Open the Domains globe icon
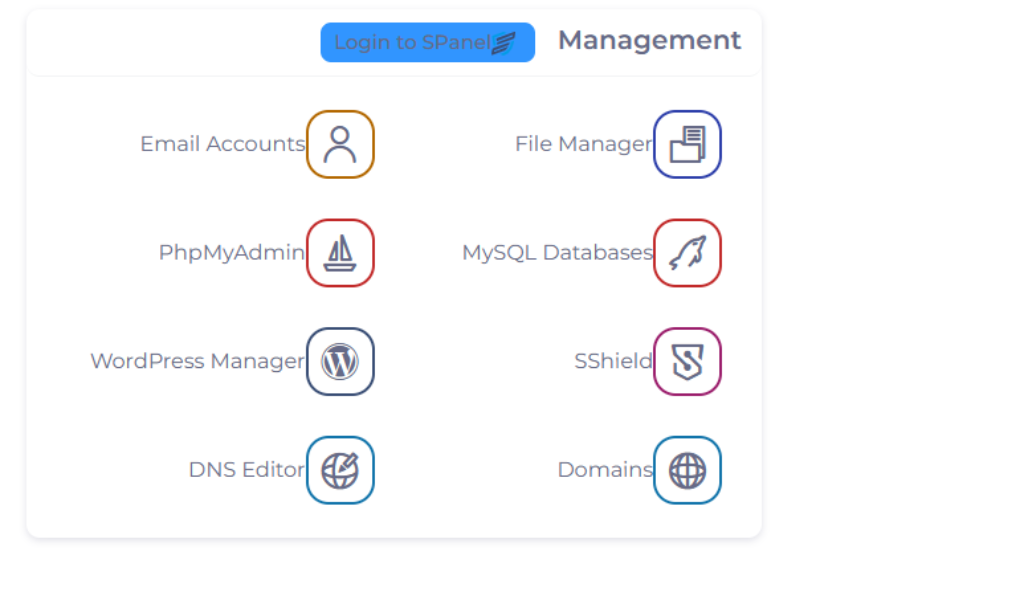Viewport: 1024px width, 596px height. pyautogui.click(x=687, y=470)
